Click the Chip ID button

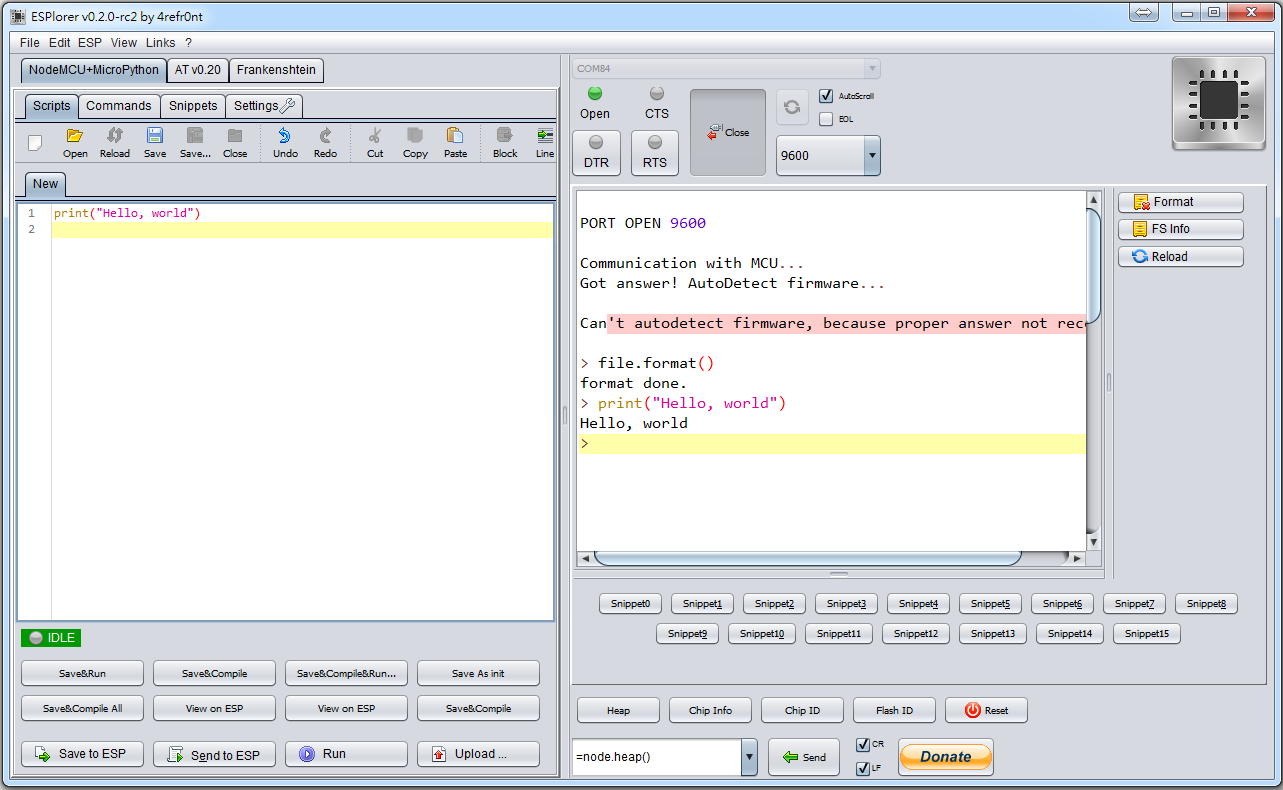click(x=802, y=710)
